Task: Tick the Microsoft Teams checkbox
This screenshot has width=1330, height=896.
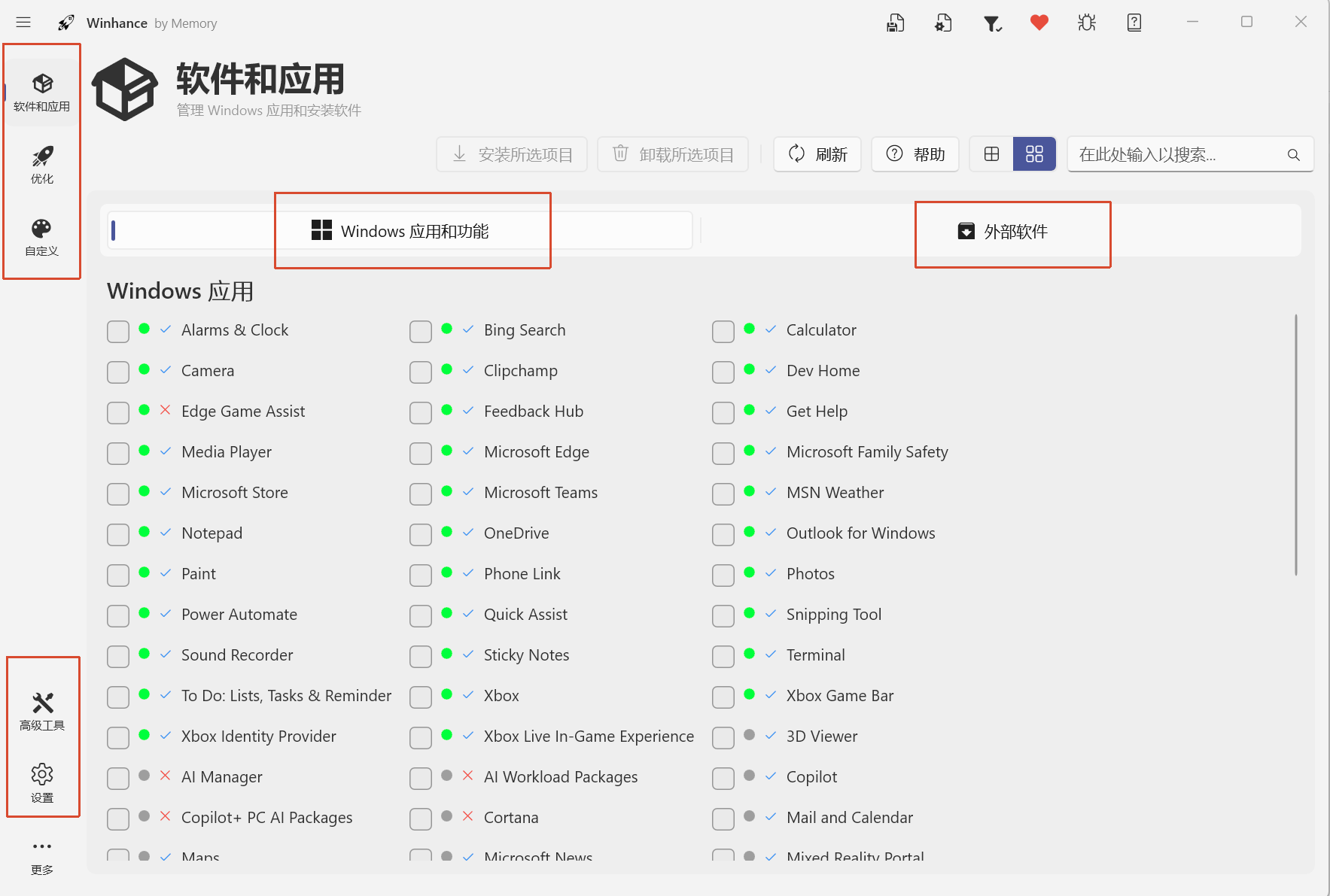Action: [421, 494]
